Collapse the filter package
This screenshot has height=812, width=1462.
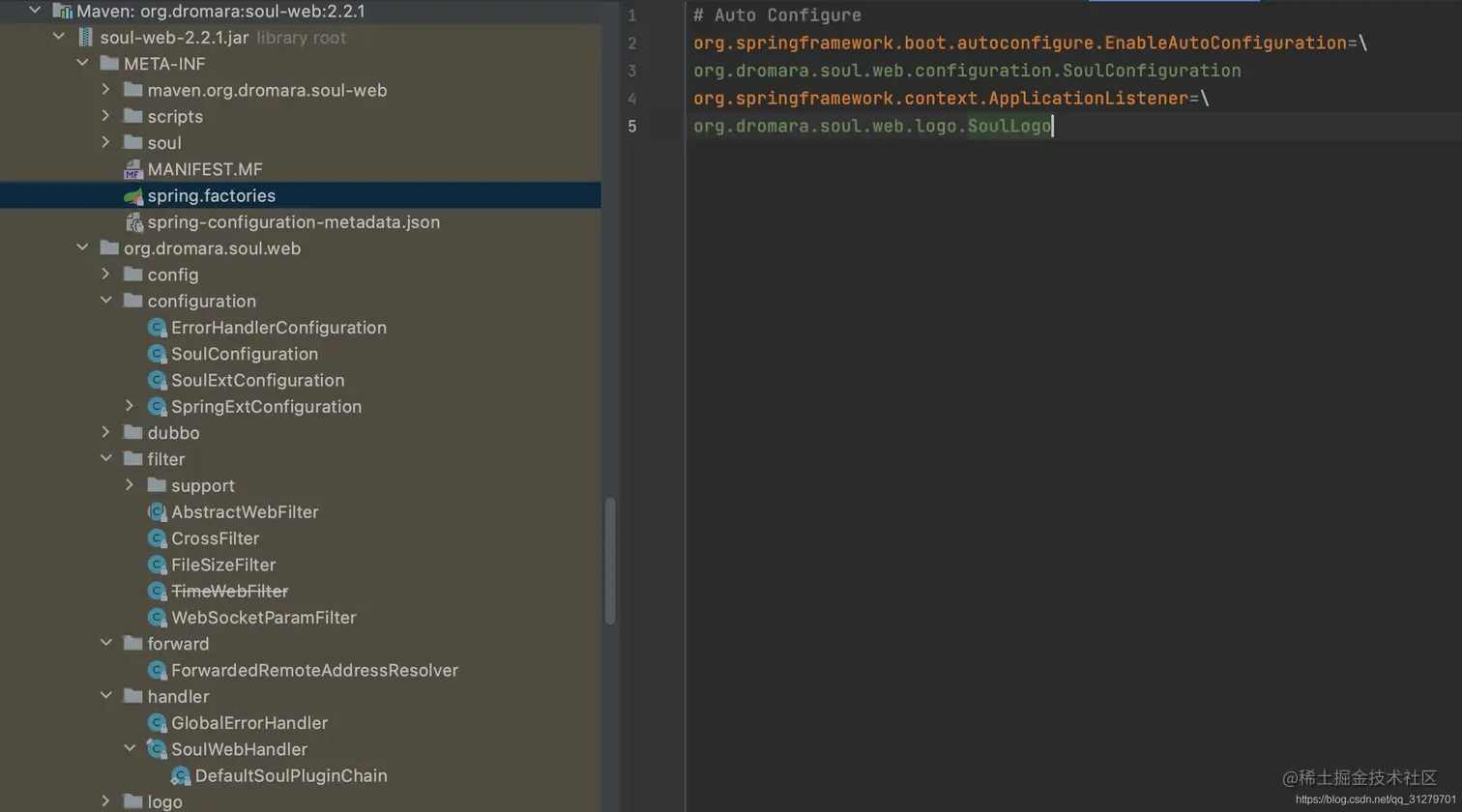click(x=106, y=459)
